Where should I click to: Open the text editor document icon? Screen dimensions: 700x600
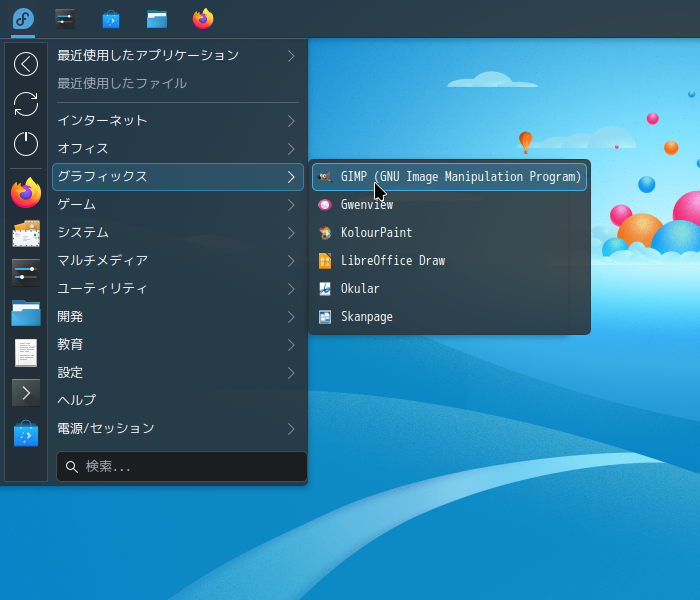click(x=26, y=353)
